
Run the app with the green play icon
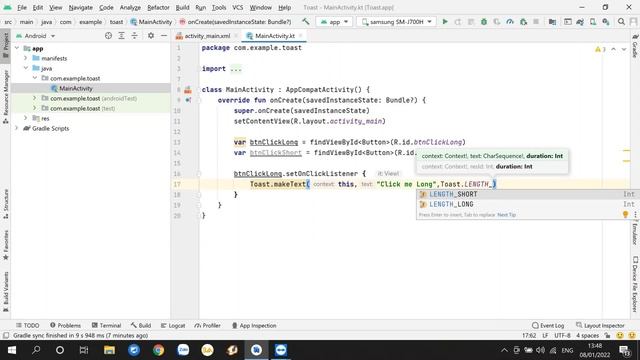click(445, 22)
